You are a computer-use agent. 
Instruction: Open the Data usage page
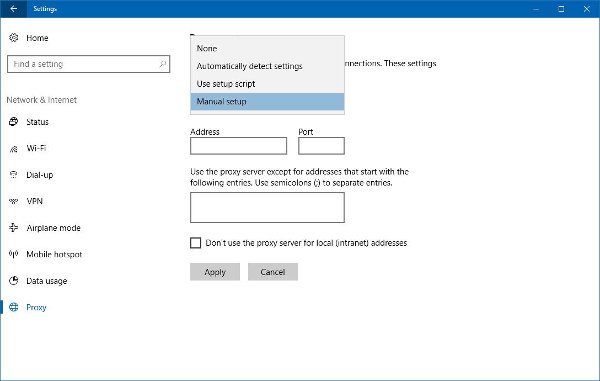[x=47, y=281]
